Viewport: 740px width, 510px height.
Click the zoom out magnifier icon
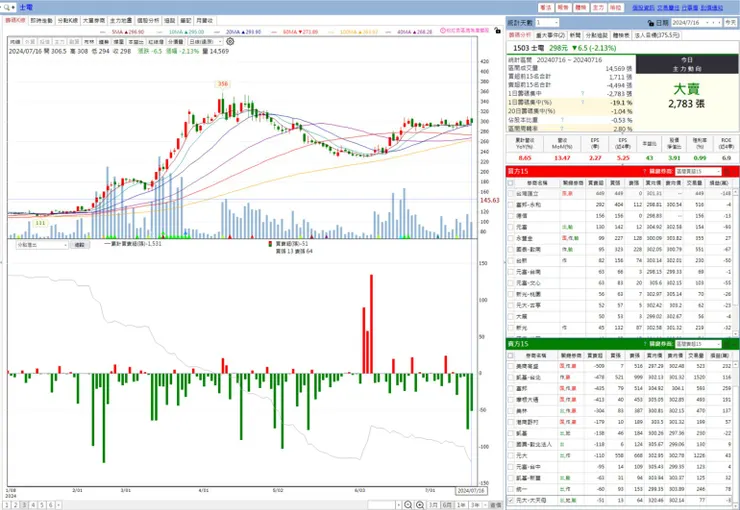(408, 505)
